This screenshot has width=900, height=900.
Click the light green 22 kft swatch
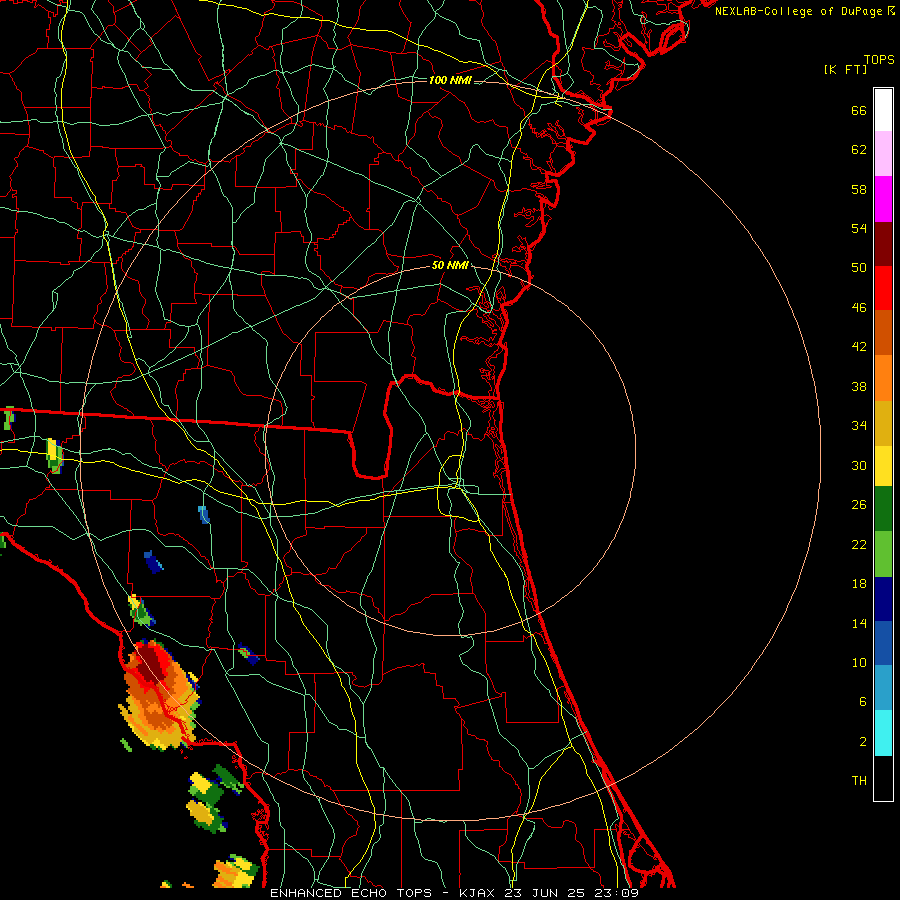coord(883,554)
